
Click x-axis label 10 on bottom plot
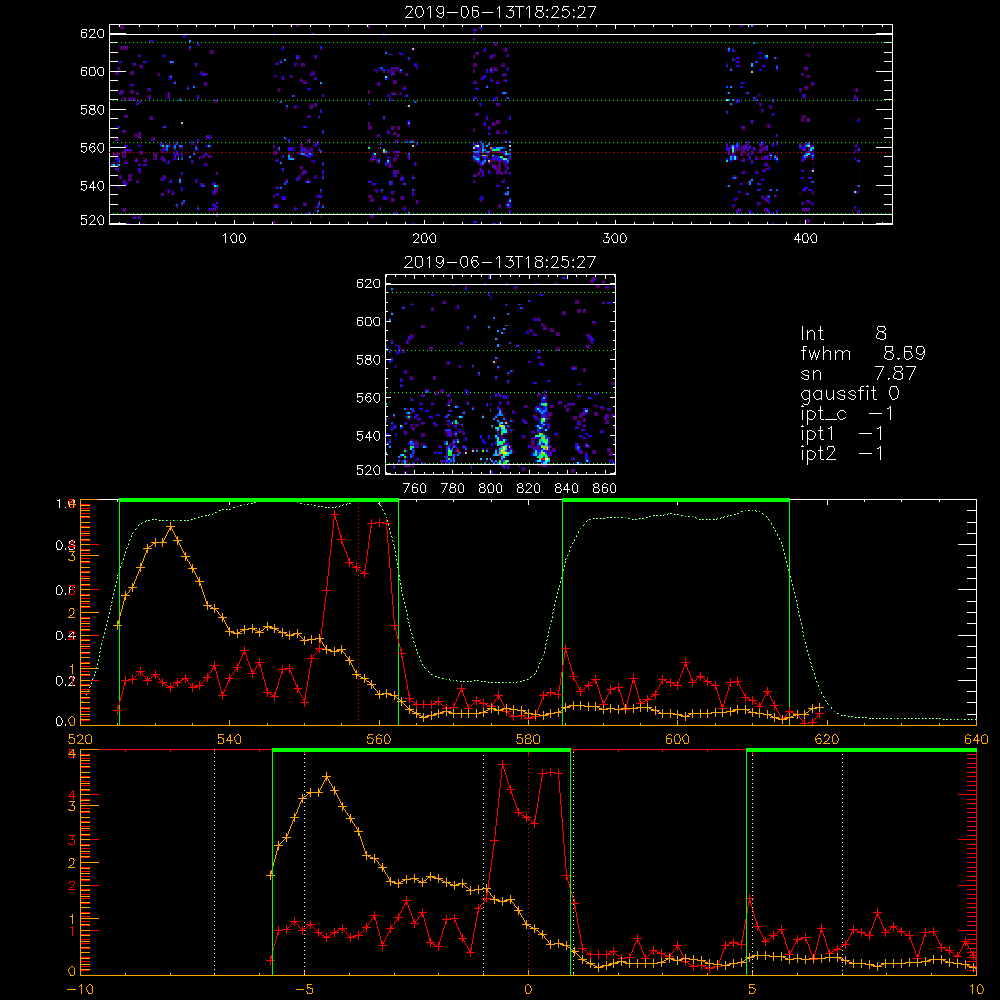point(976,990)
